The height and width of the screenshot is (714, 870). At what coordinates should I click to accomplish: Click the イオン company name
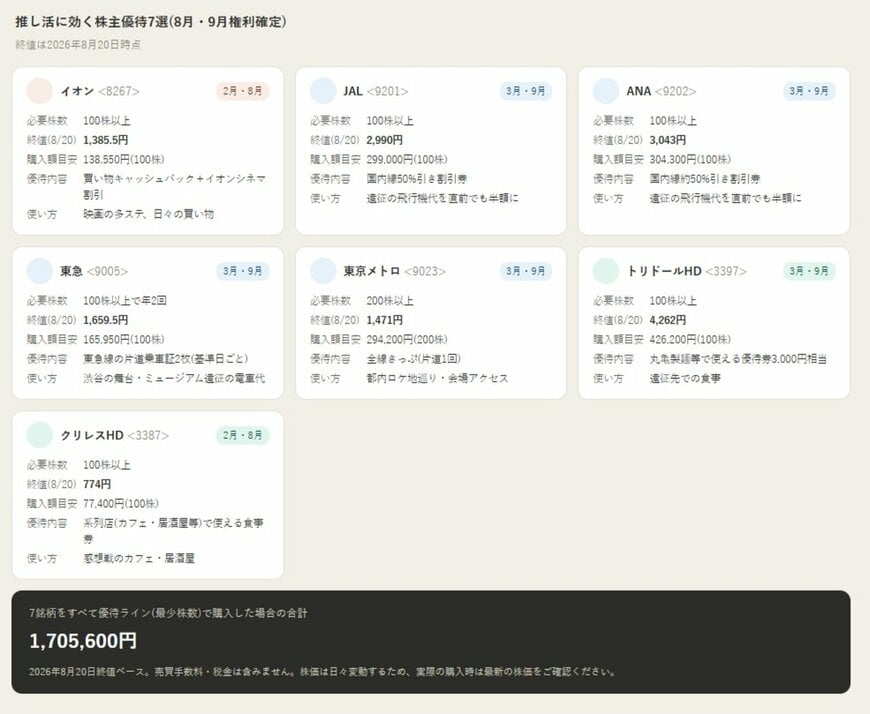tap(77, 91)
